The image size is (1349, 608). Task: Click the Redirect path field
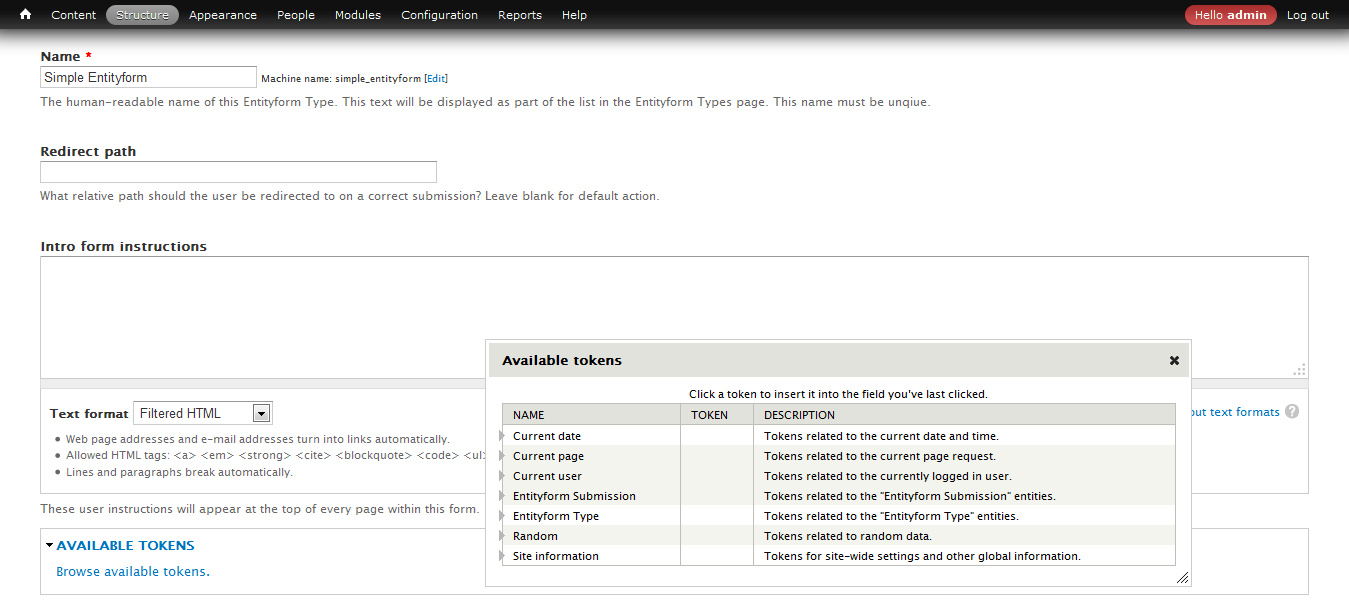click(238, 171)
